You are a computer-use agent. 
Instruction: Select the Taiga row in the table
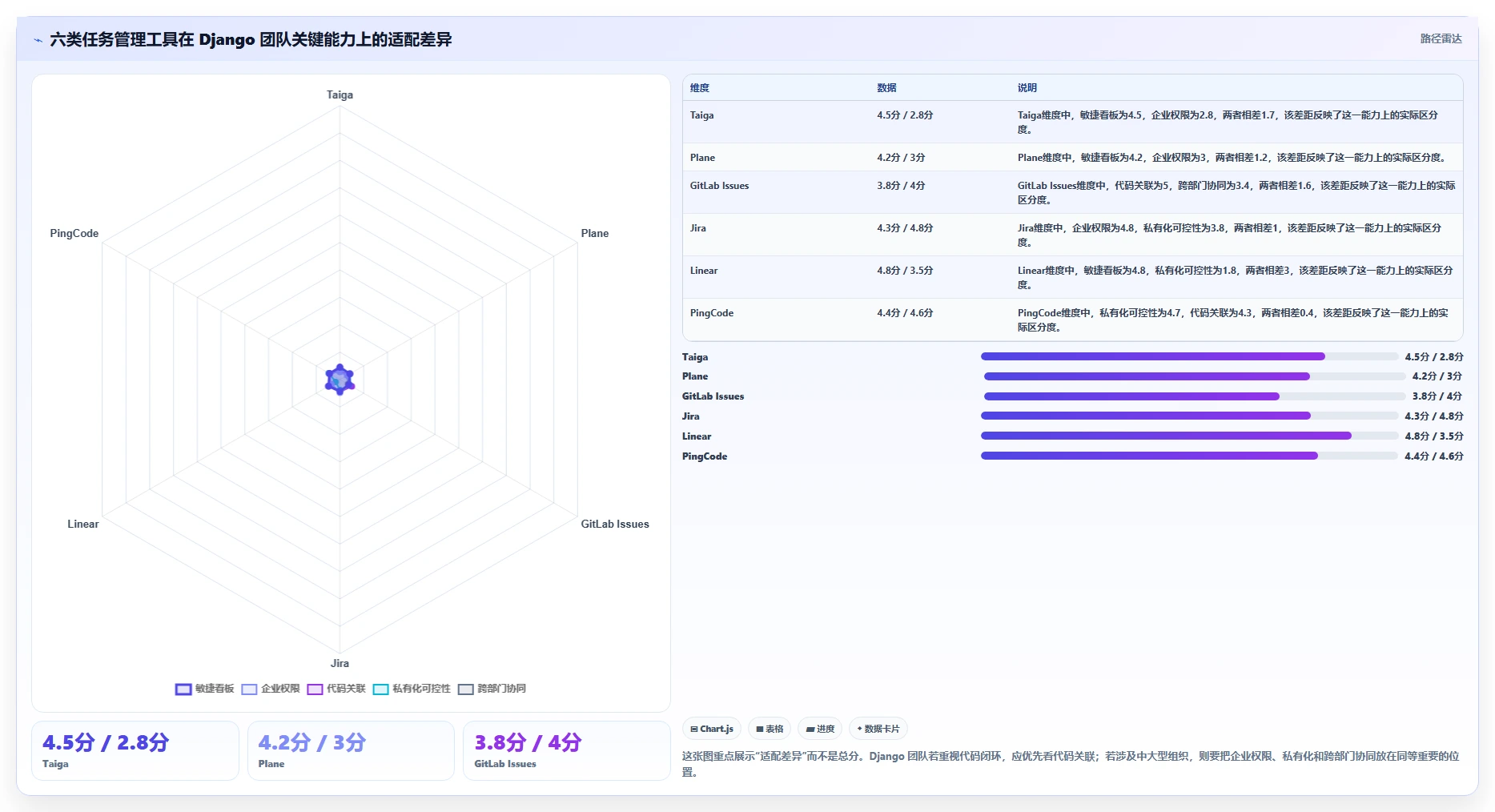point(1072,122)
